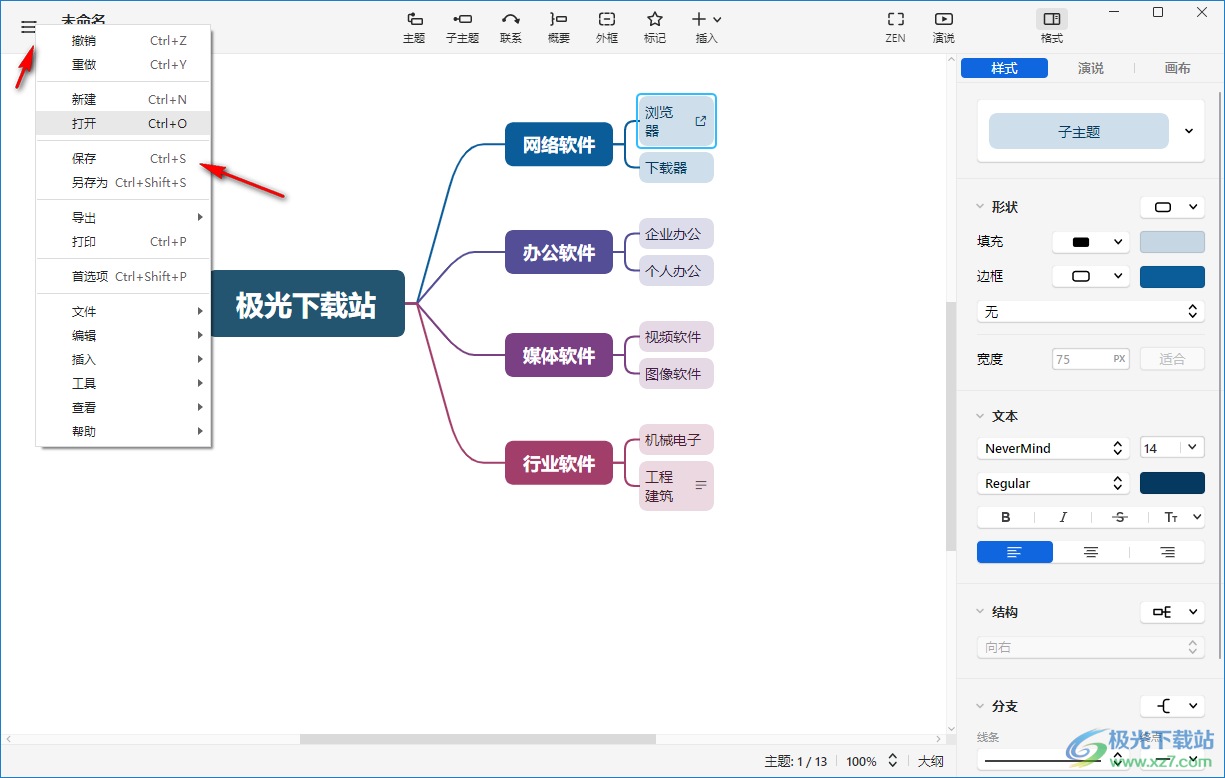The width and height of the screenshot is (1225, 778).
Task: Expand the 导出 submenu
Action: point(123,218)
